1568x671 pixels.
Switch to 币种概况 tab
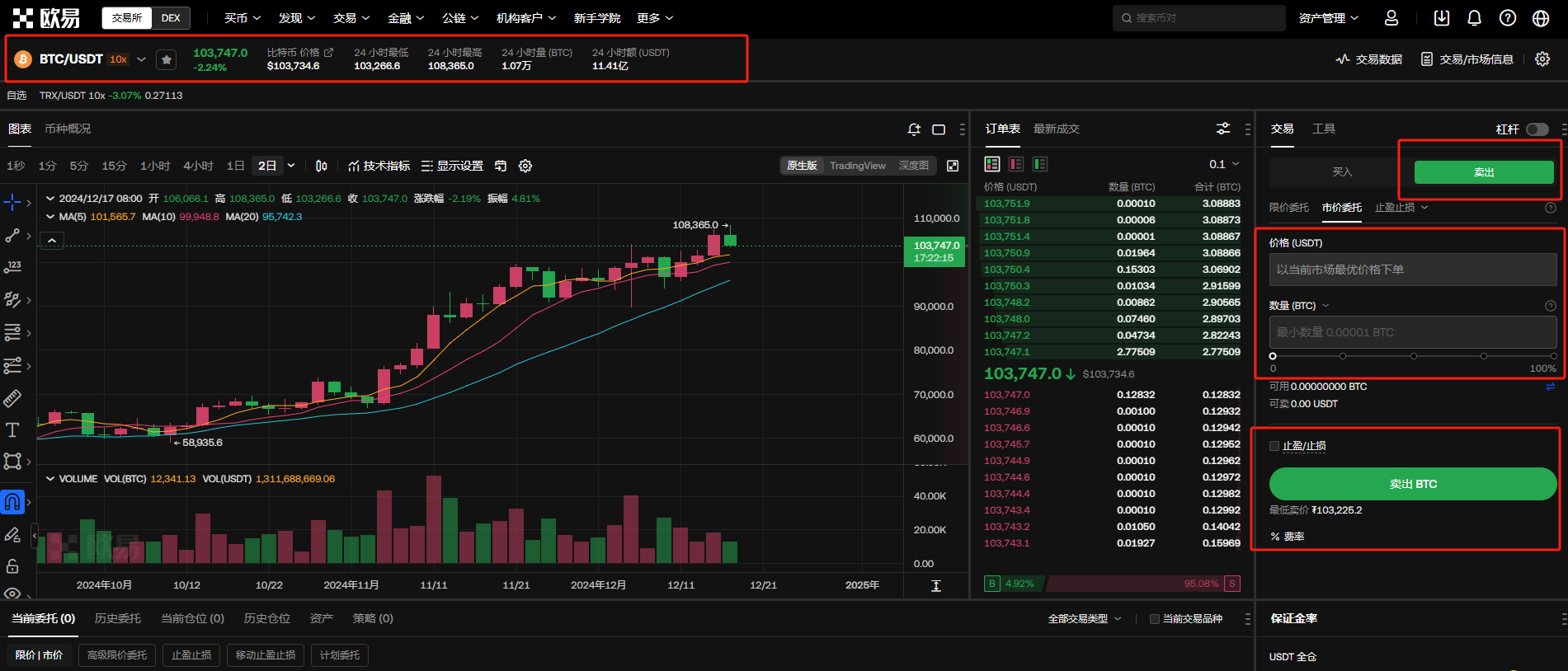pos(68,129)
